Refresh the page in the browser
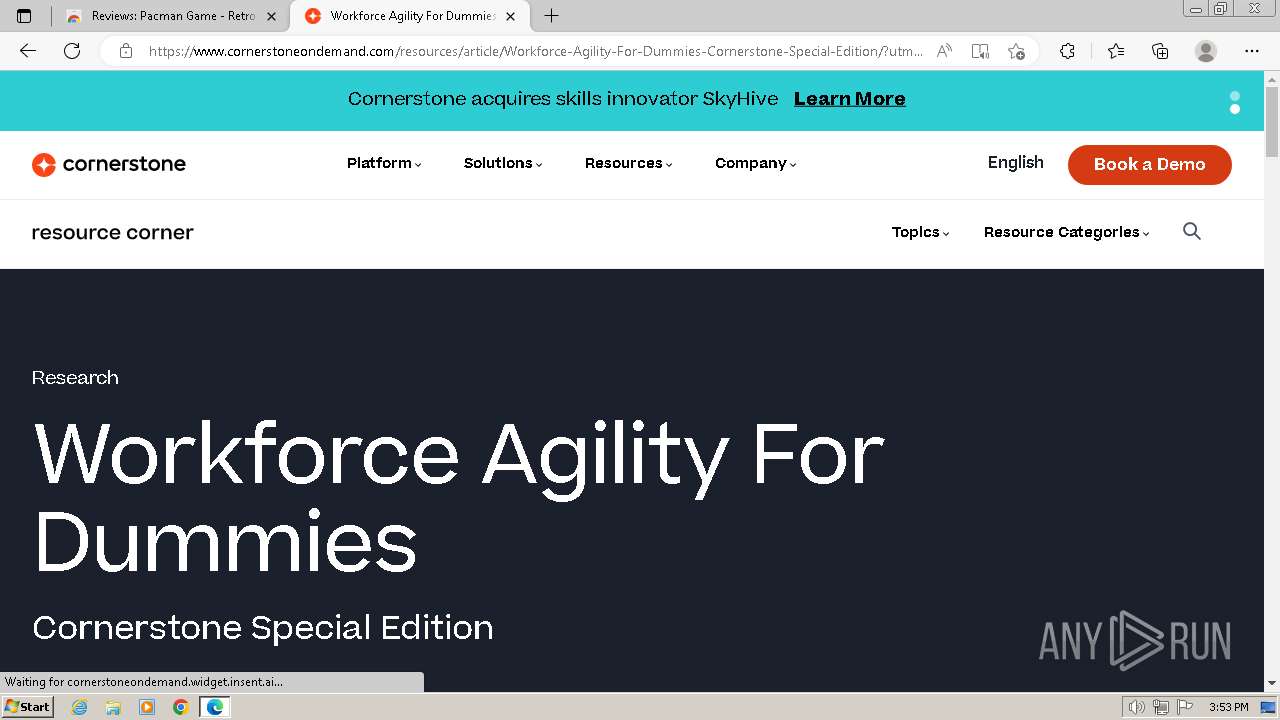 72,51
